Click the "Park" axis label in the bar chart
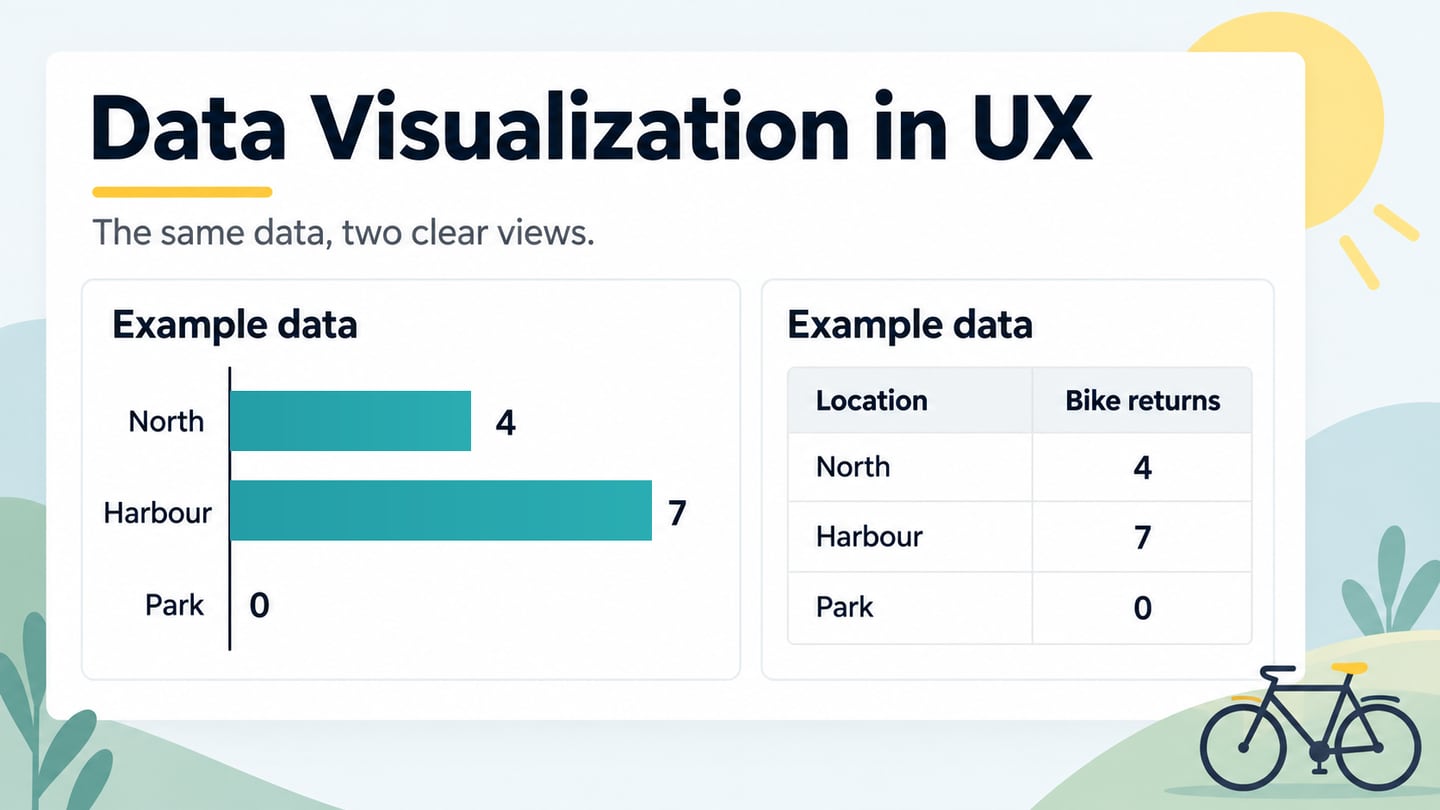Viewport: 1440px width, 810px height. tap(175, 605)
